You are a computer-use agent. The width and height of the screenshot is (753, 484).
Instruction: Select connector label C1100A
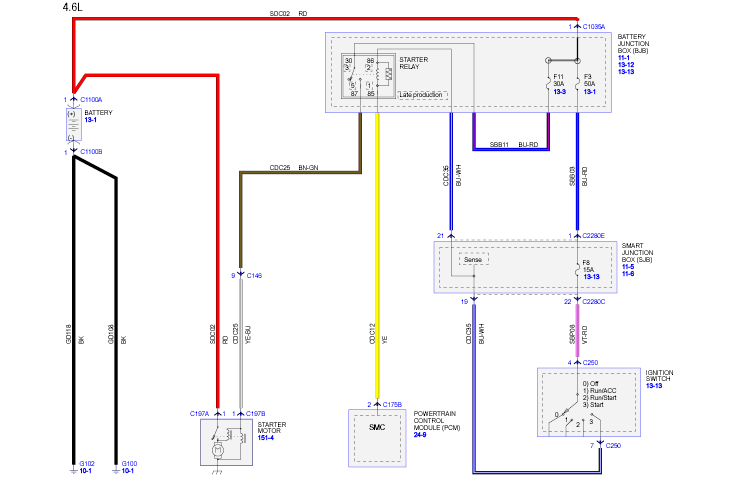click(91, 100)
